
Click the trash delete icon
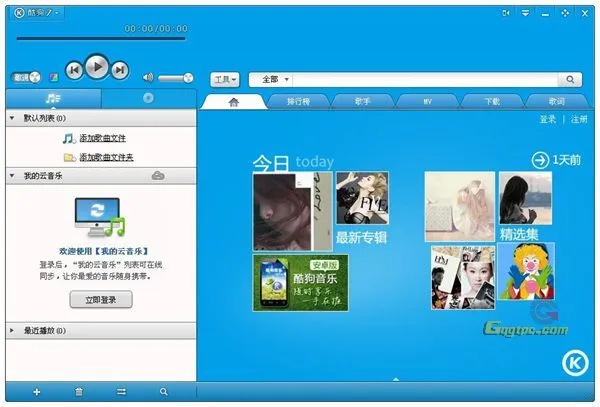pos(79,392)
